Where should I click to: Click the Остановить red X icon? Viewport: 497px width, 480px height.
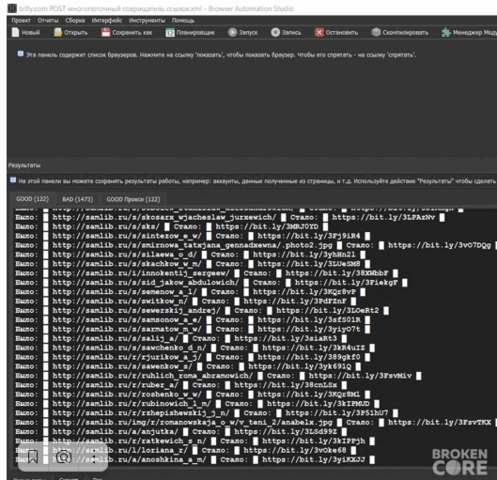coord(319,32)
